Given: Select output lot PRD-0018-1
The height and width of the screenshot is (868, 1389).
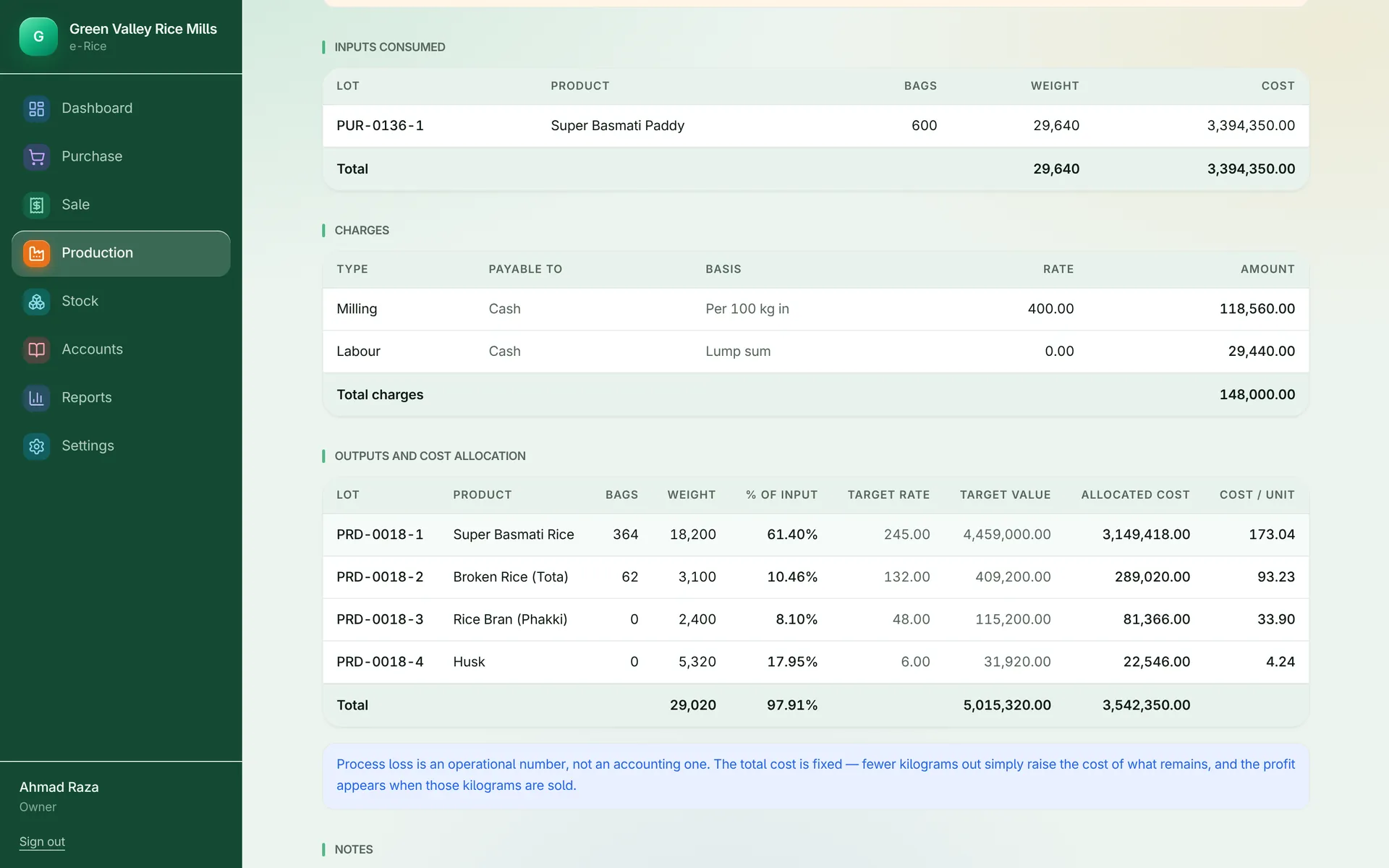Looking at the screenshot, I should (x=380, y=535).
